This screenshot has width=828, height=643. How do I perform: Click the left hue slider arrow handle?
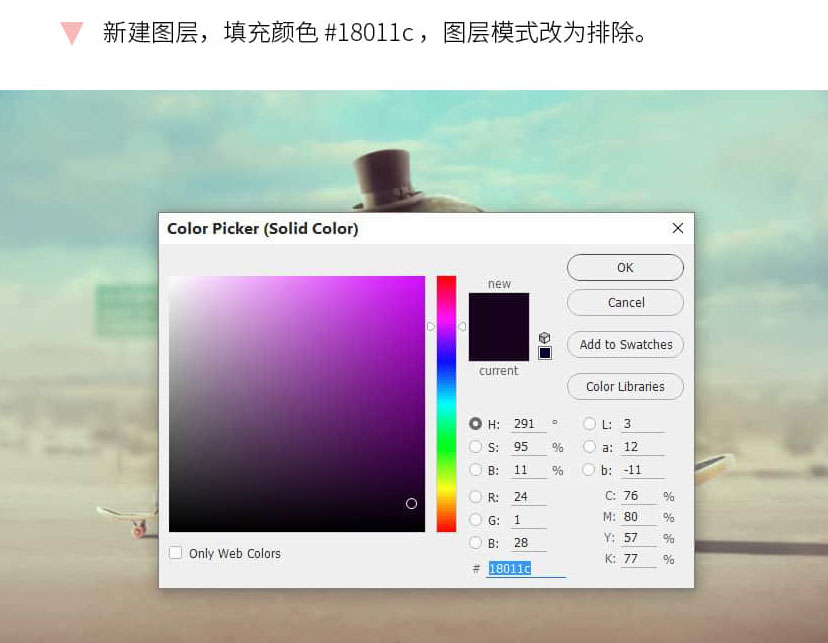click(431, 327)
